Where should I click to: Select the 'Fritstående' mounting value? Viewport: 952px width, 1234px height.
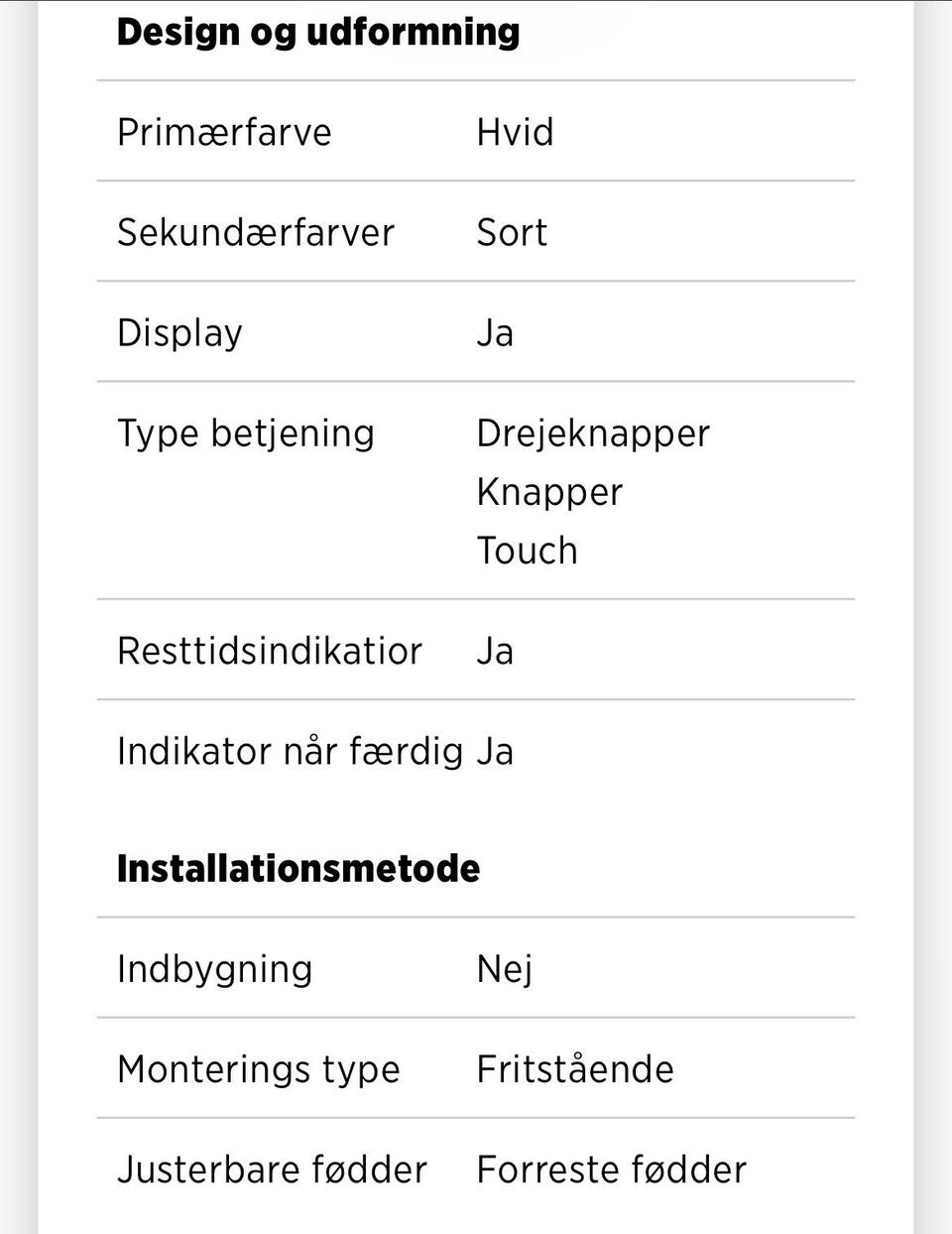575,1069
